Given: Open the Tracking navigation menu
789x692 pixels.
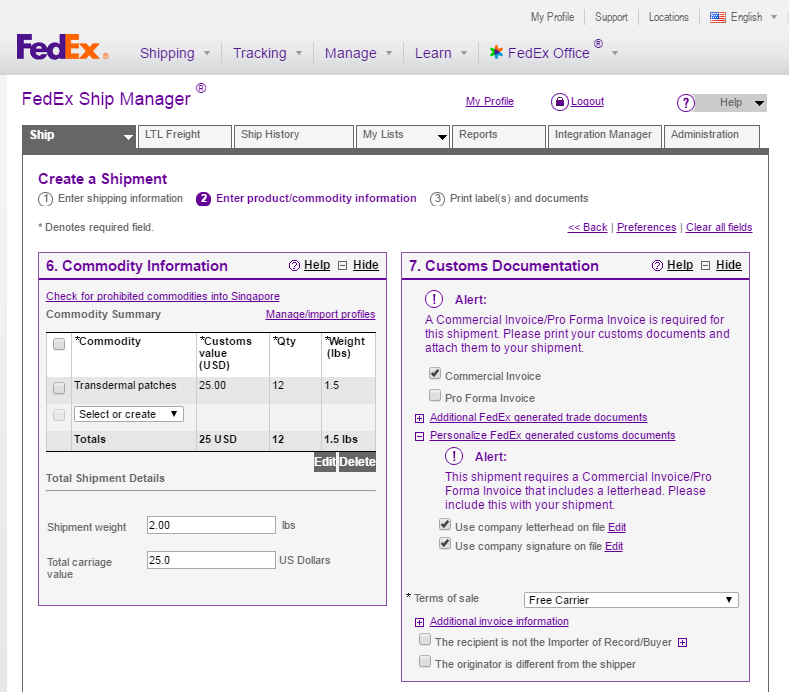Looking at the screenshot, I should [x=267, y=53].
